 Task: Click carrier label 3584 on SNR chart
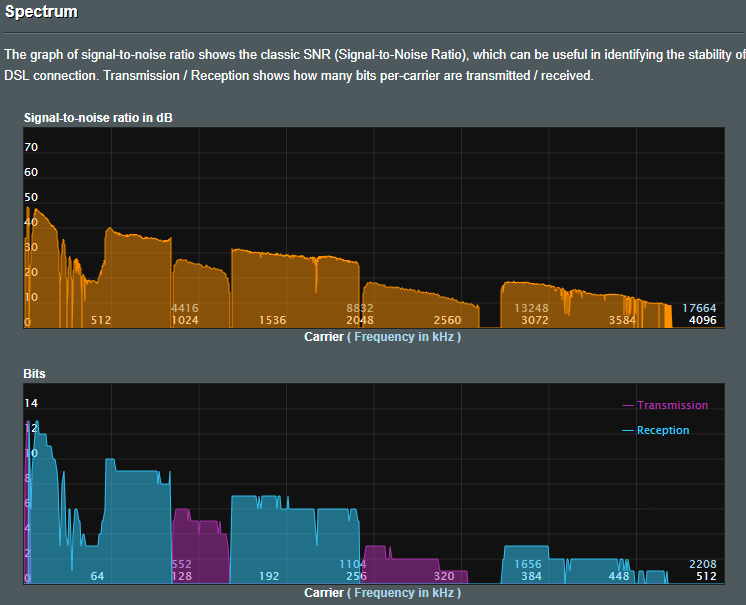(x=622, y=320)
